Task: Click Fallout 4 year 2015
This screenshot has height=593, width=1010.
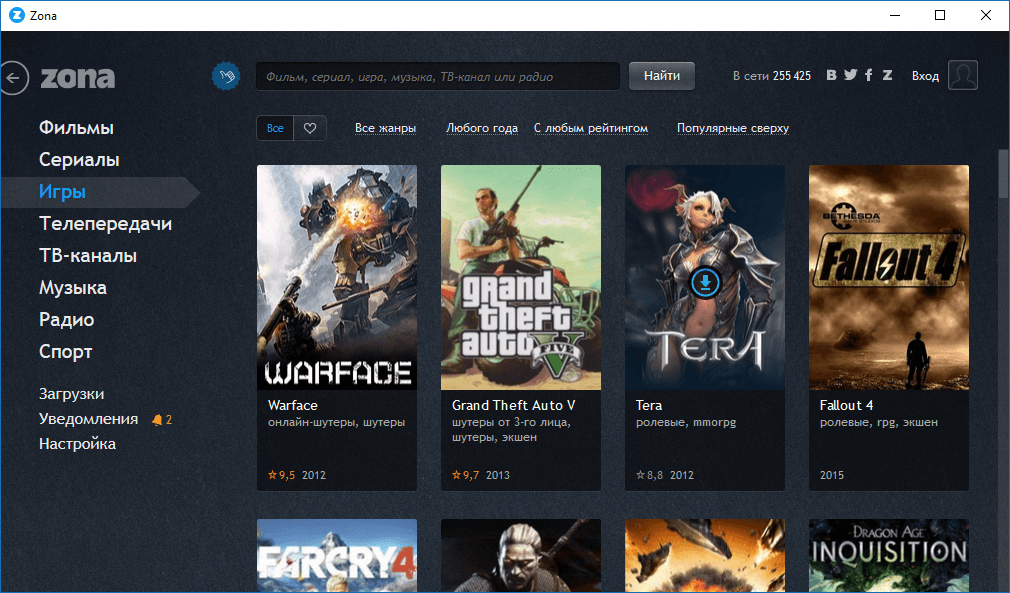Action: point(832,475)
